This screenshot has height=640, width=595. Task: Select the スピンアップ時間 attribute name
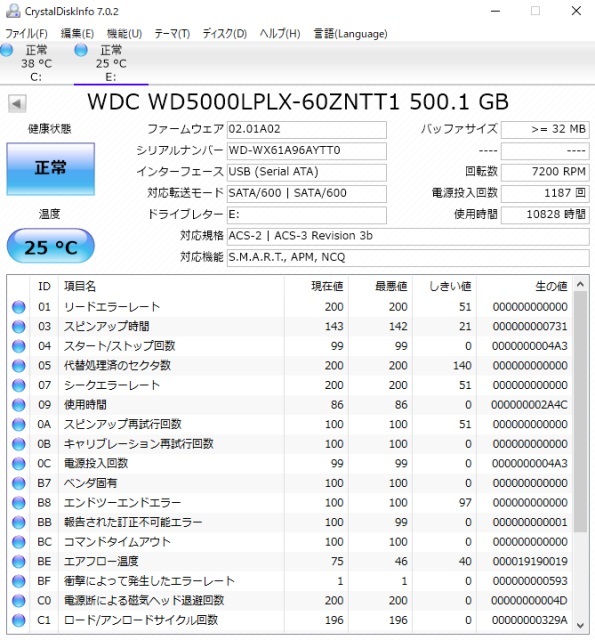[x=107, y=327]
